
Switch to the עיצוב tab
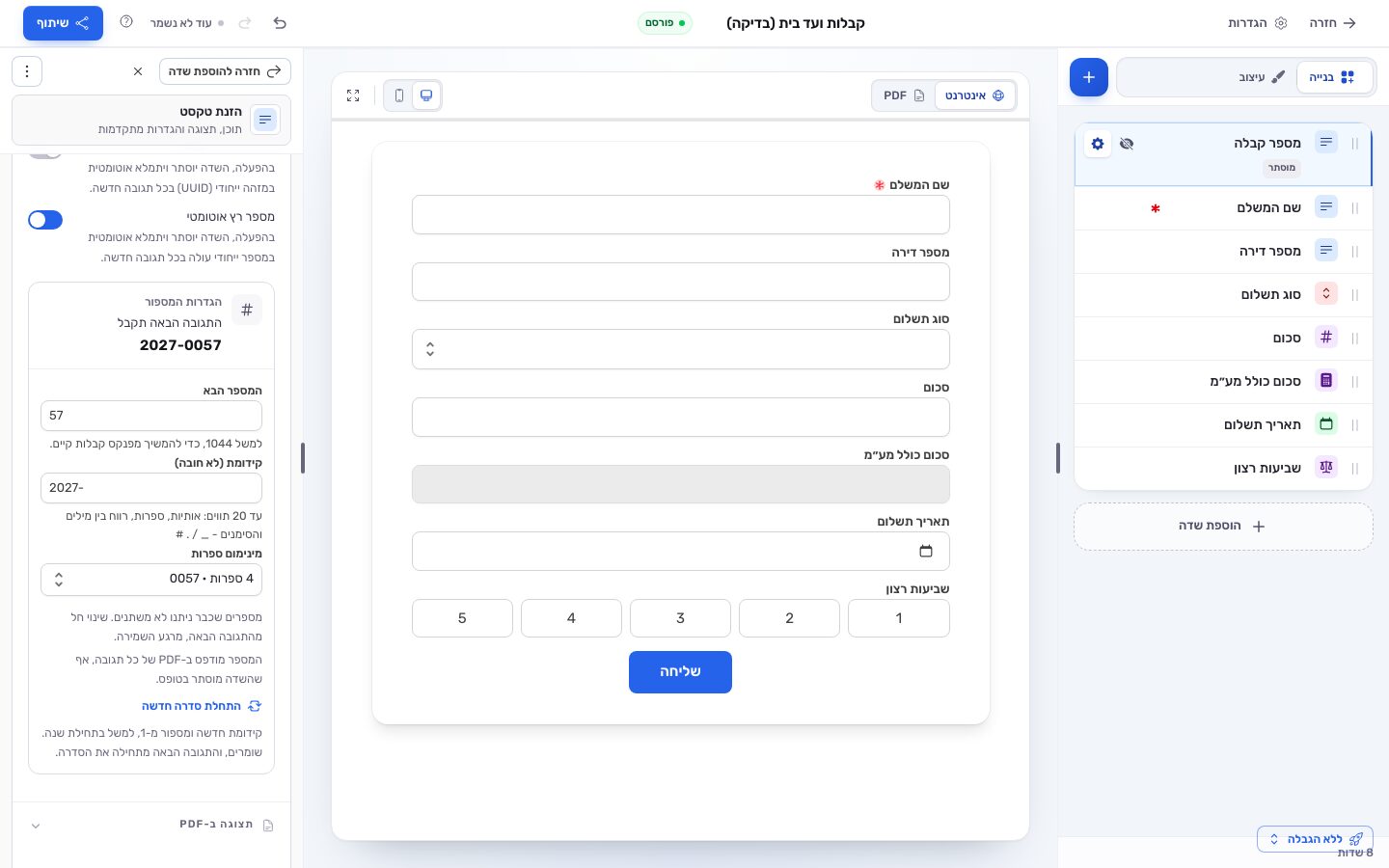pos(1263,77)
